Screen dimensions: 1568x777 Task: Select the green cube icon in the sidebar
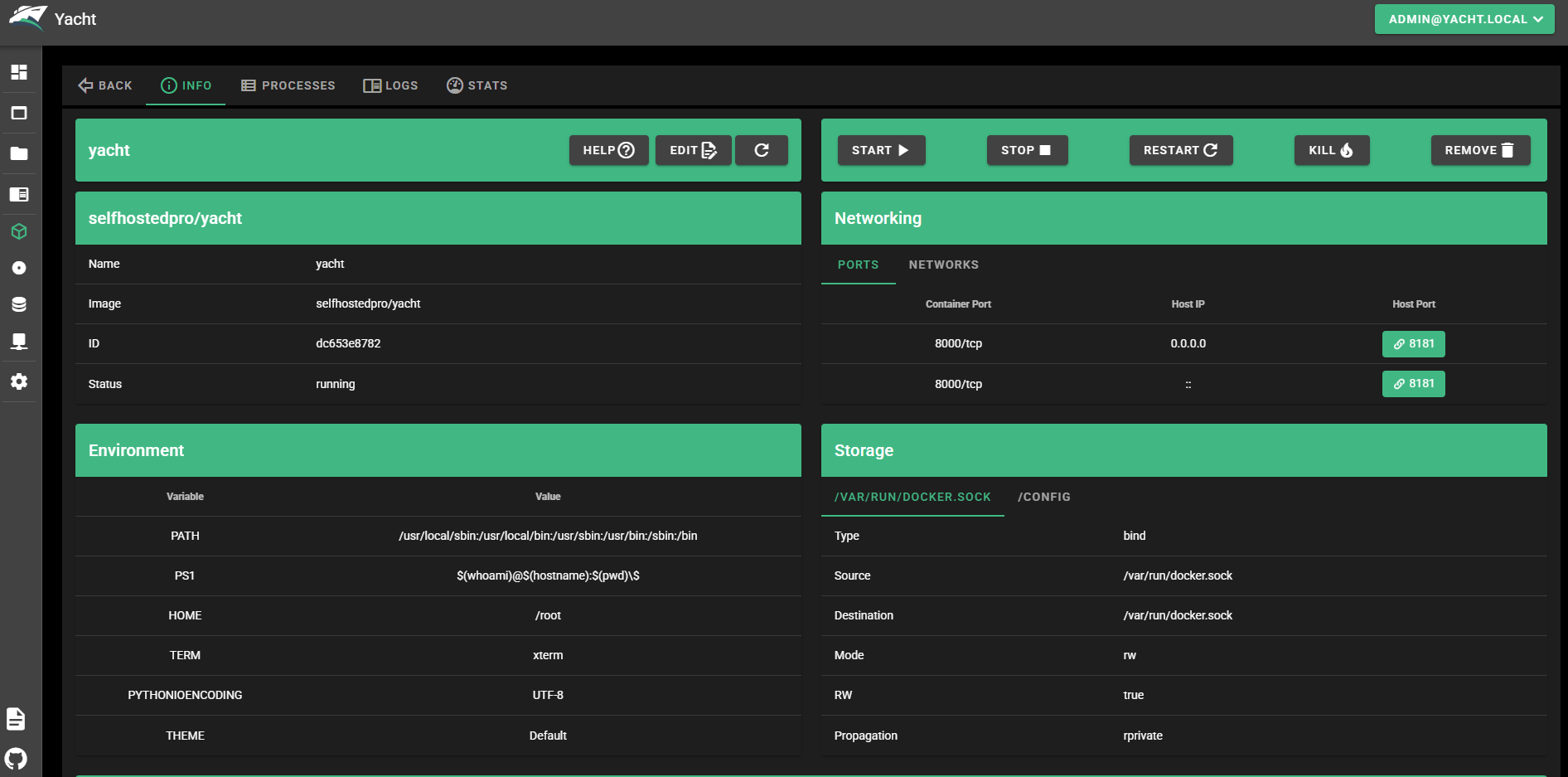pos(19,231)
